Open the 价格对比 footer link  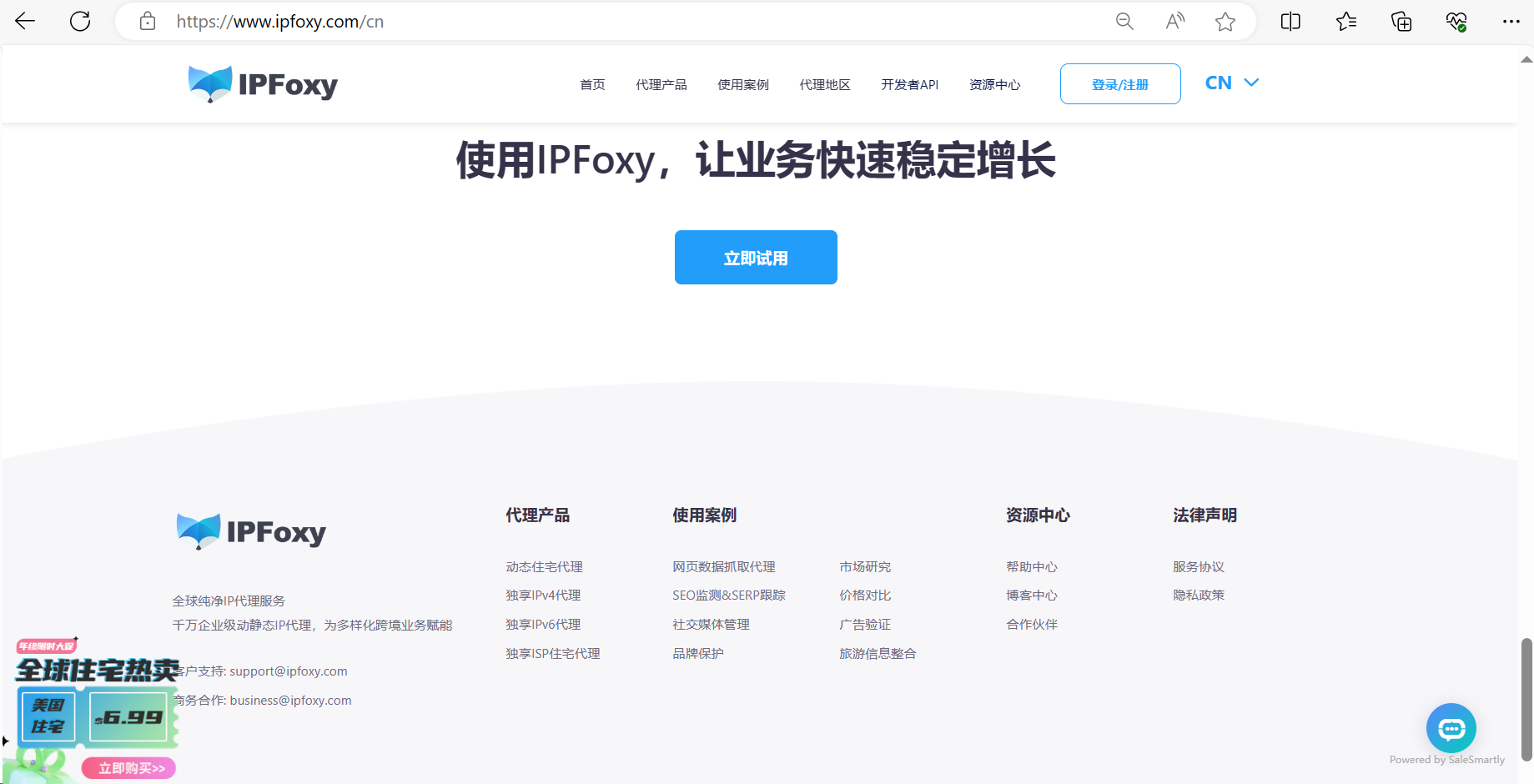pyautogui.click(x=865, y=595)
